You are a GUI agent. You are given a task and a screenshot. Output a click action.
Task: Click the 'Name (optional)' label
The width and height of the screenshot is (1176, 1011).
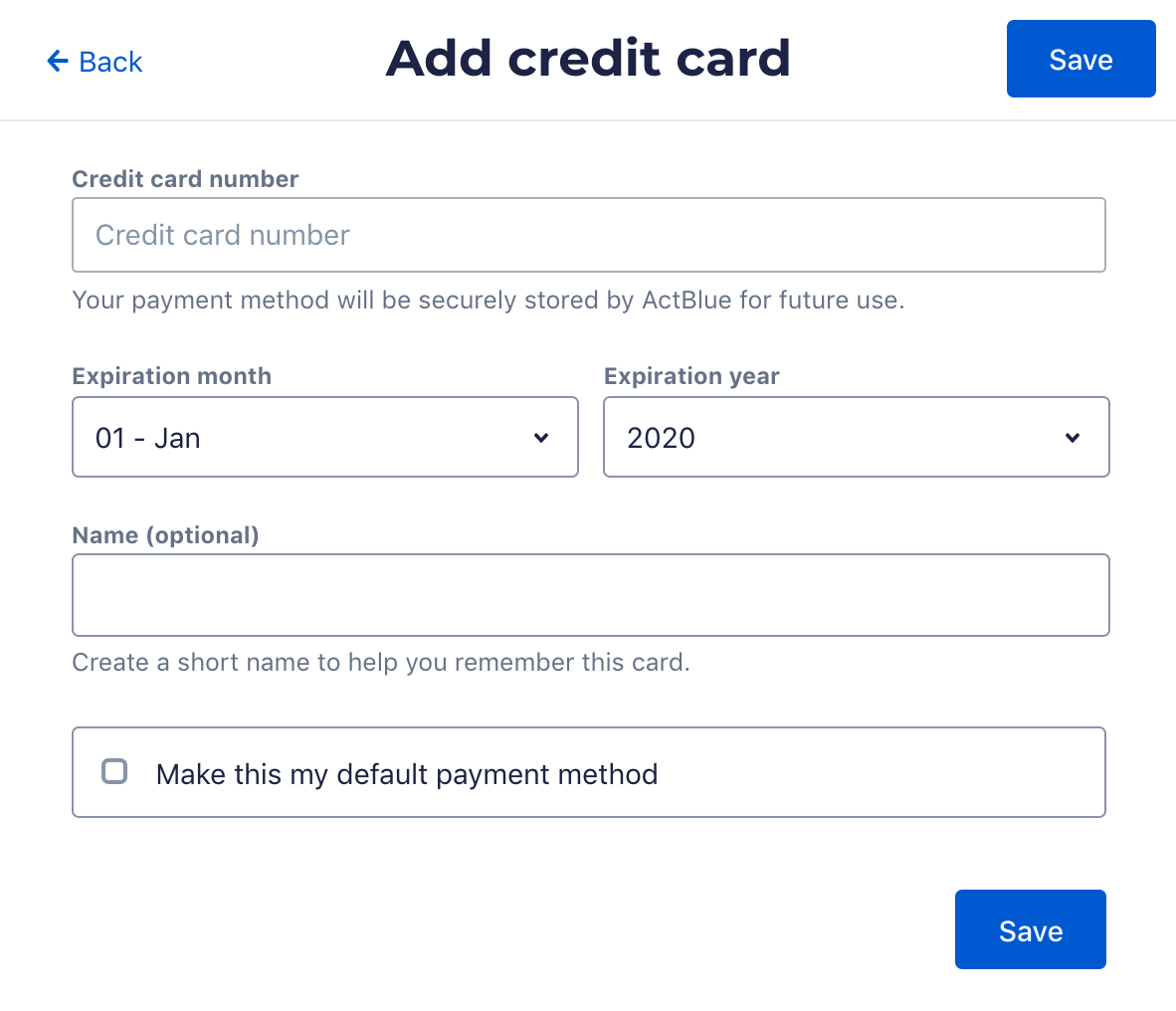coord(166,535)
